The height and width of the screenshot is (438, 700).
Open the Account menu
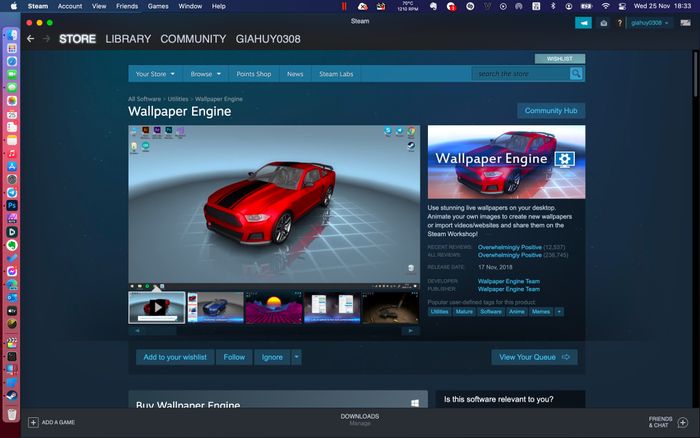click(70, 6)
